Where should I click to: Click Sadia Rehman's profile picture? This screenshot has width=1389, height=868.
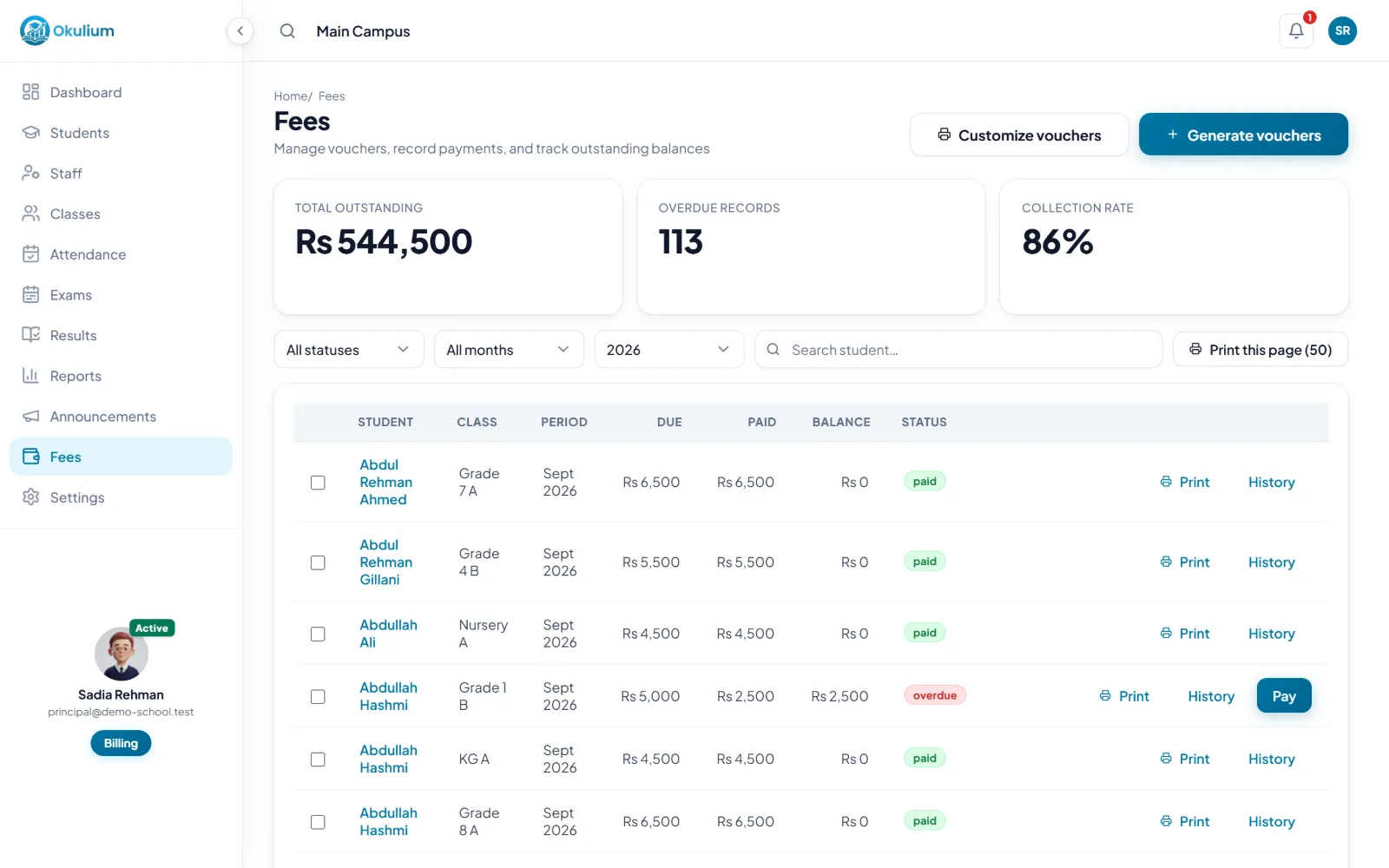click(122, 654)
